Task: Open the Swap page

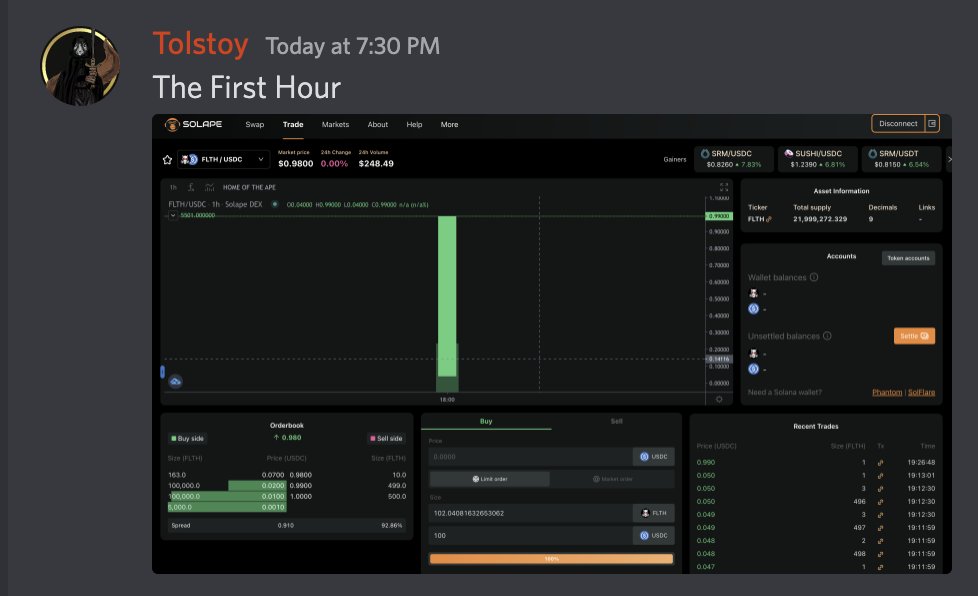Action: point(254,125)
